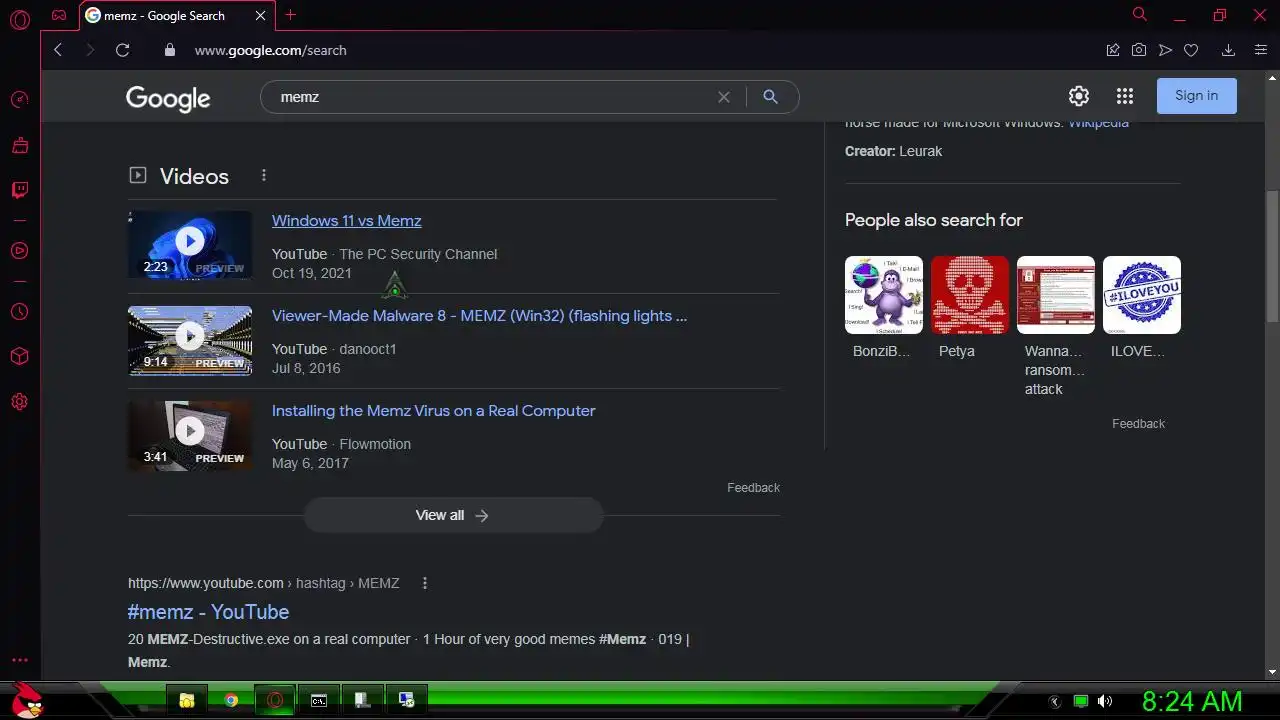
Task: Click the 8:24 AM taskbar clock
Action: (1192, 701)
